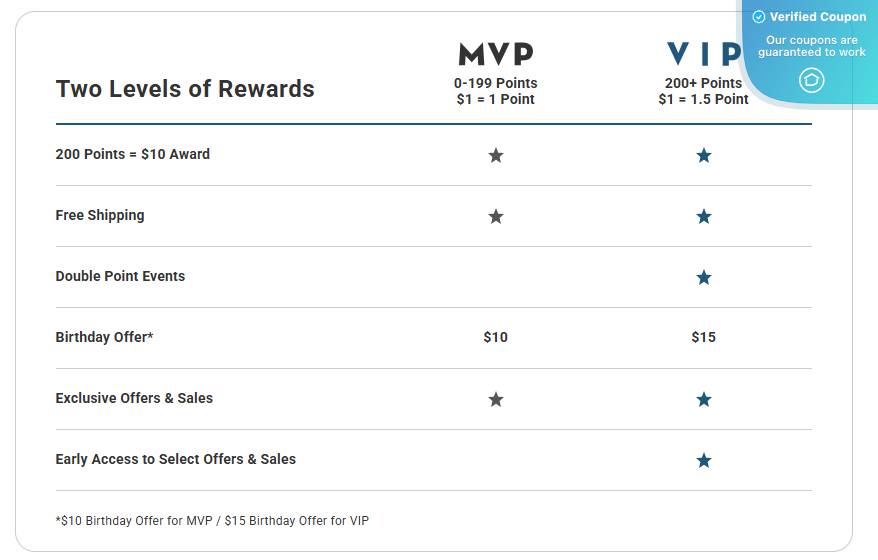Click the MVP star for Exclusive Offers & Sales
This screenshot has height=560, width=878.
pos(496,399)
